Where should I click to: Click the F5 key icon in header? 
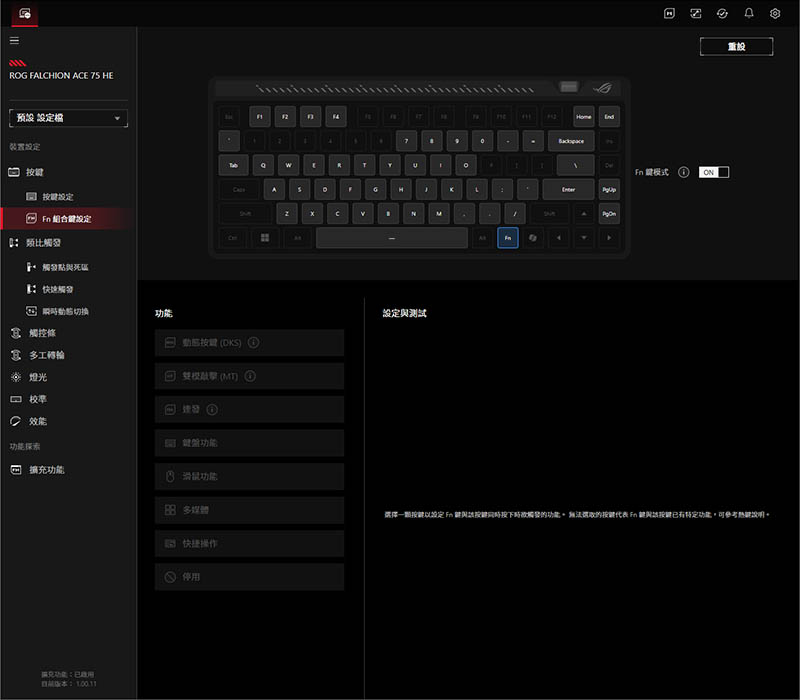(670, 14)
